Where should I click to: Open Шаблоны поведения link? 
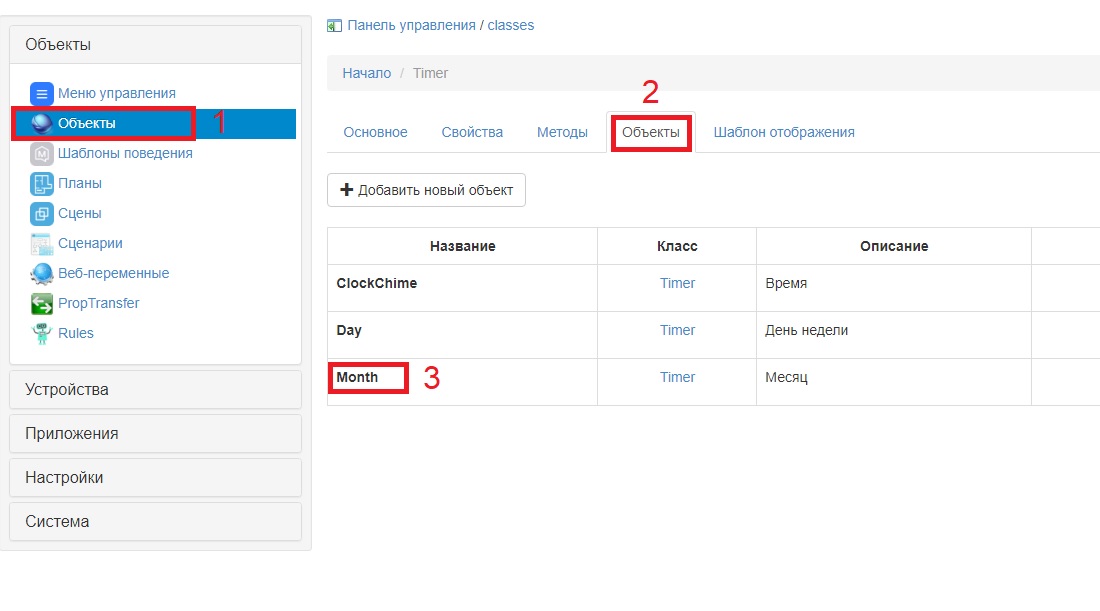click(x=125, y=153)
